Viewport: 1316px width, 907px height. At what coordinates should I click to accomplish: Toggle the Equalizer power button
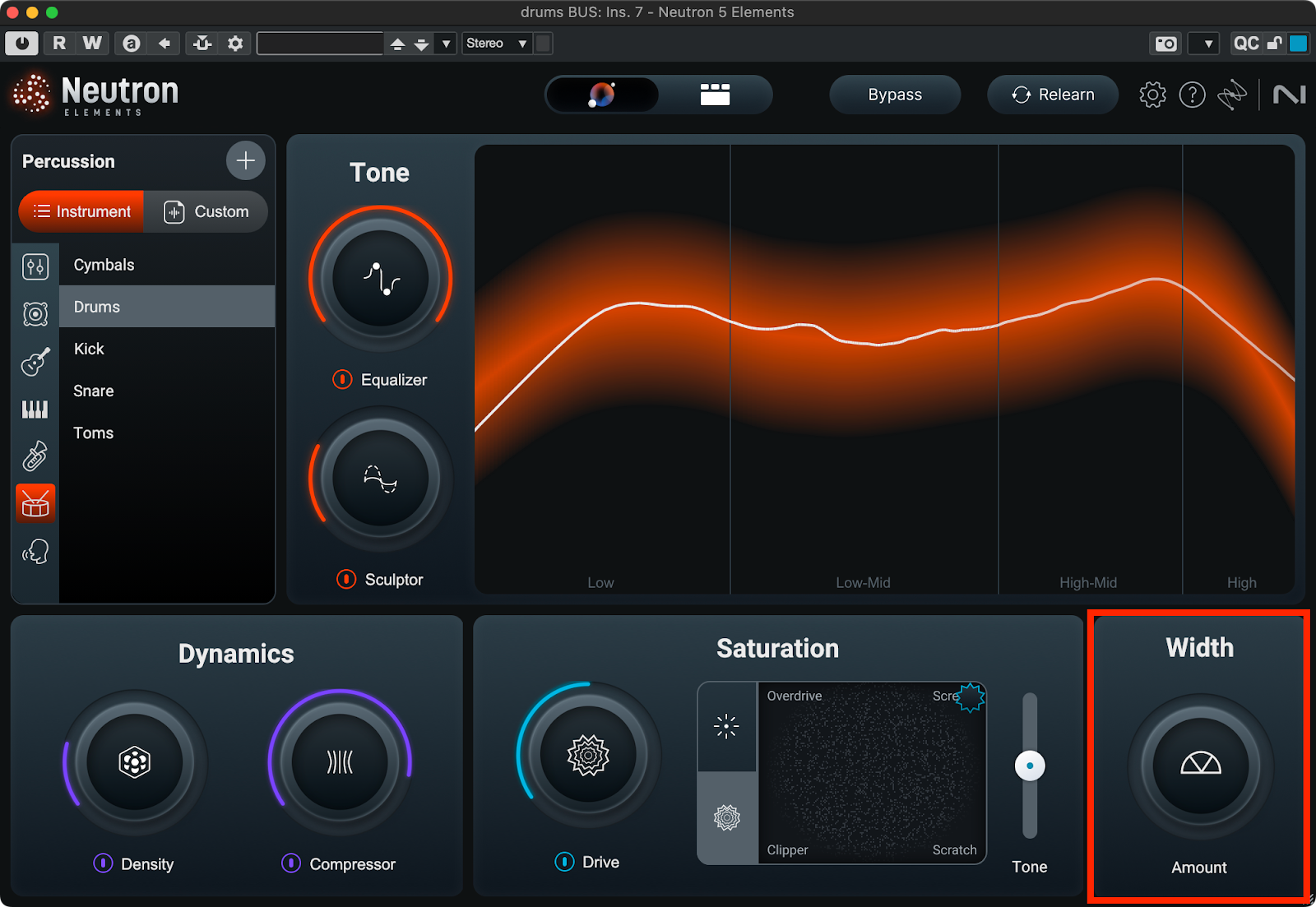342,379
